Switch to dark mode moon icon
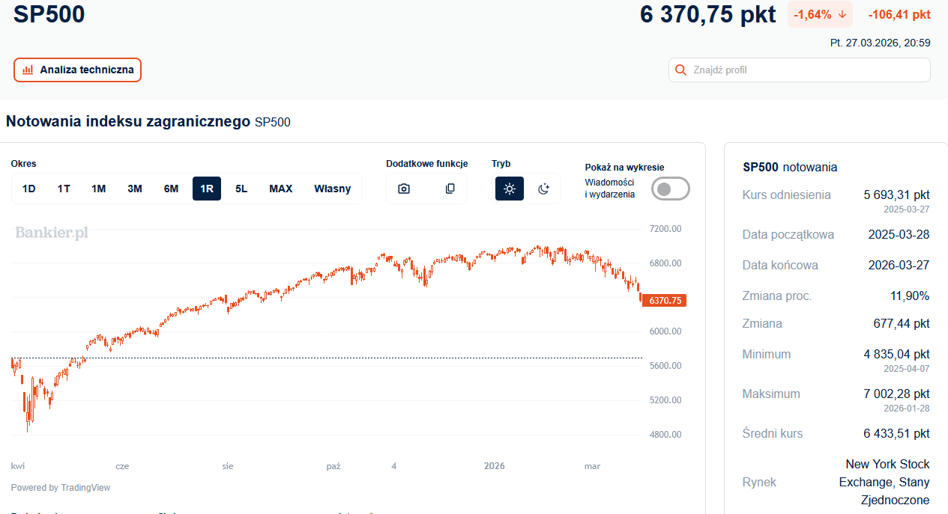The width and height of the screenshot is (948, 514). (x=544, y=189)
